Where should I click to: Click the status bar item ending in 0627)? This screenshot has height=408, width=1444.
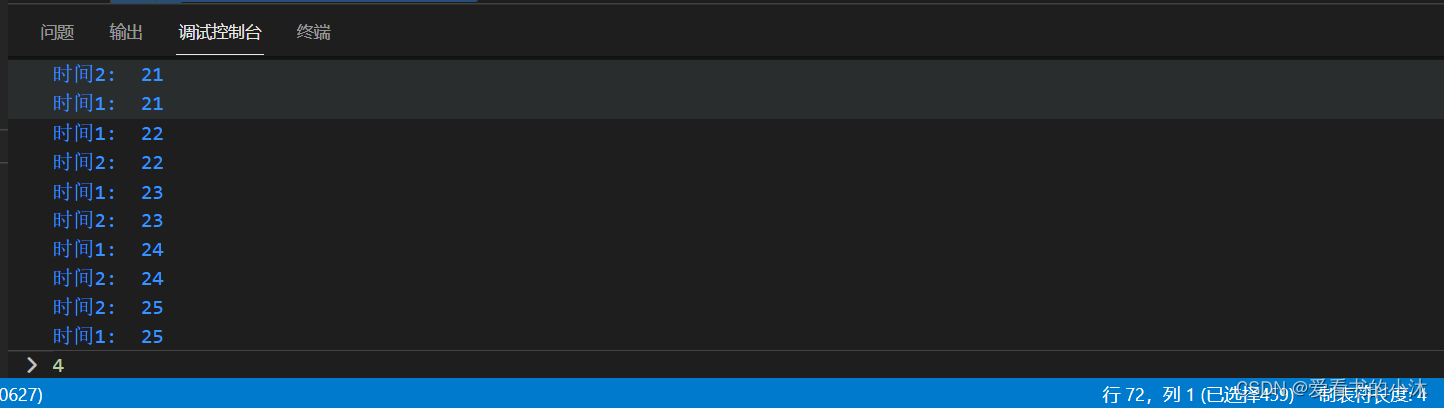pyautogui.click(x=21, y=394)
